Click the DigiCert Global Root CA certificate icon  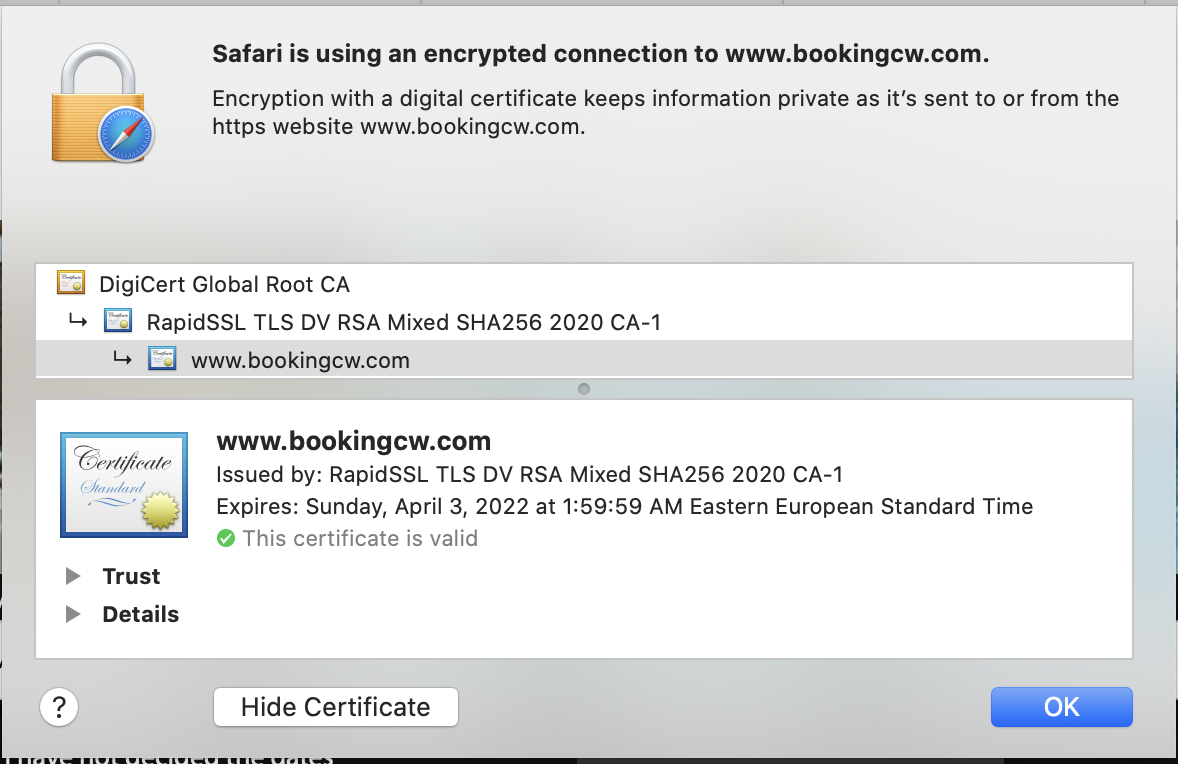pos(71,282)
